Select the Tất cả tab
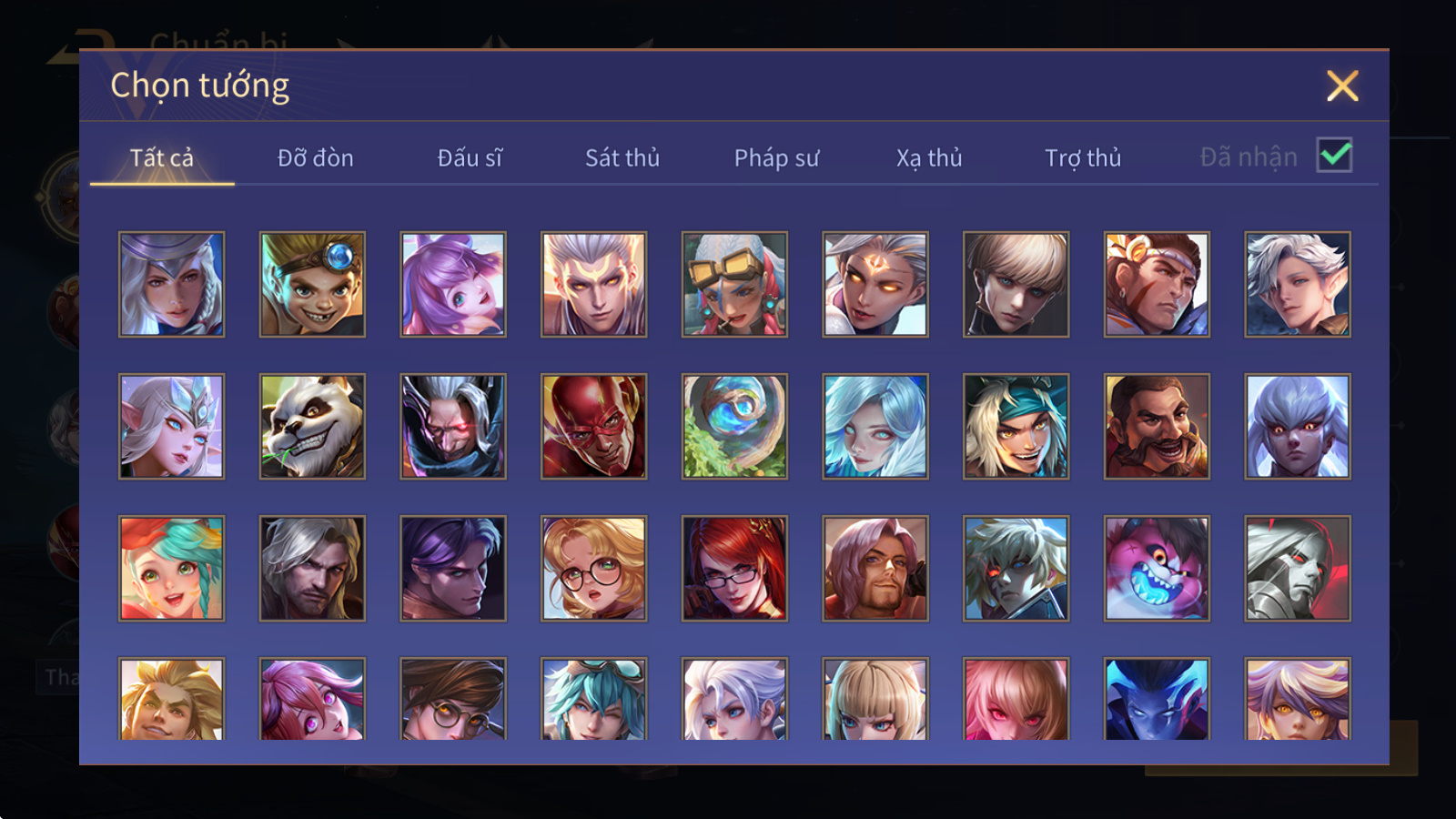The width and height of the screenshot is (1456, 819). pyautogui.click(x=162, y=157)
